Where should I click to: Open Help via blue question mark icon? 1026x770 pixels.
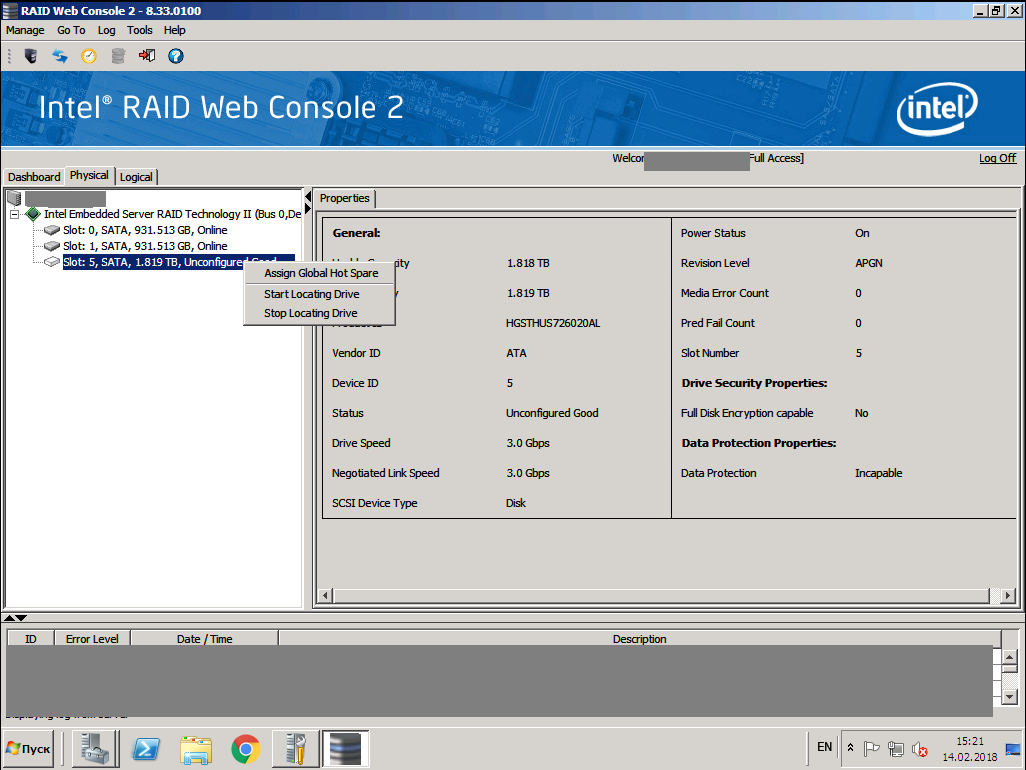pyautogui.click(x=175, y=56)
